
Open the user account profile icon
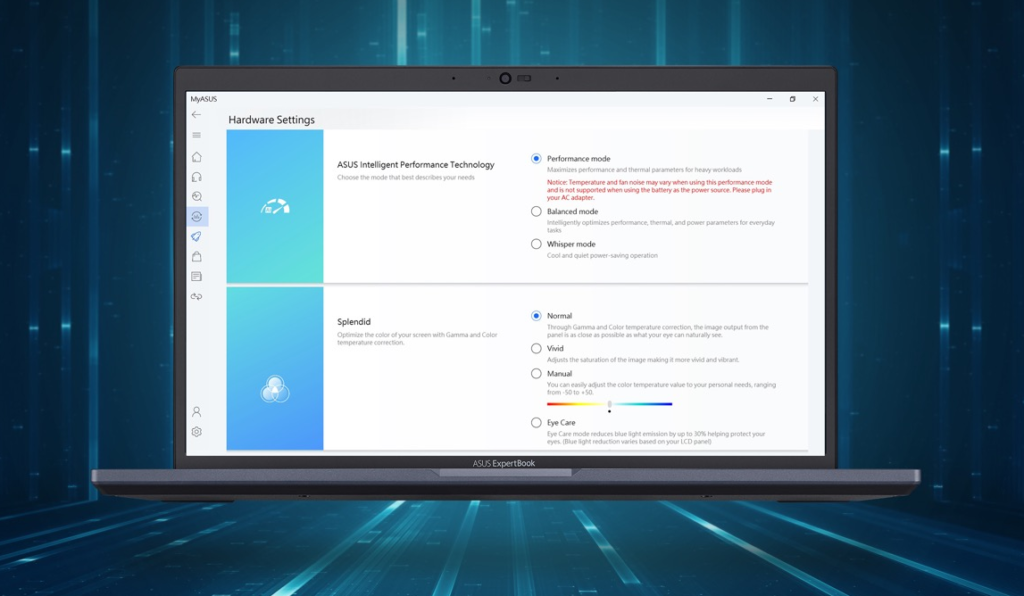(197, 412)
